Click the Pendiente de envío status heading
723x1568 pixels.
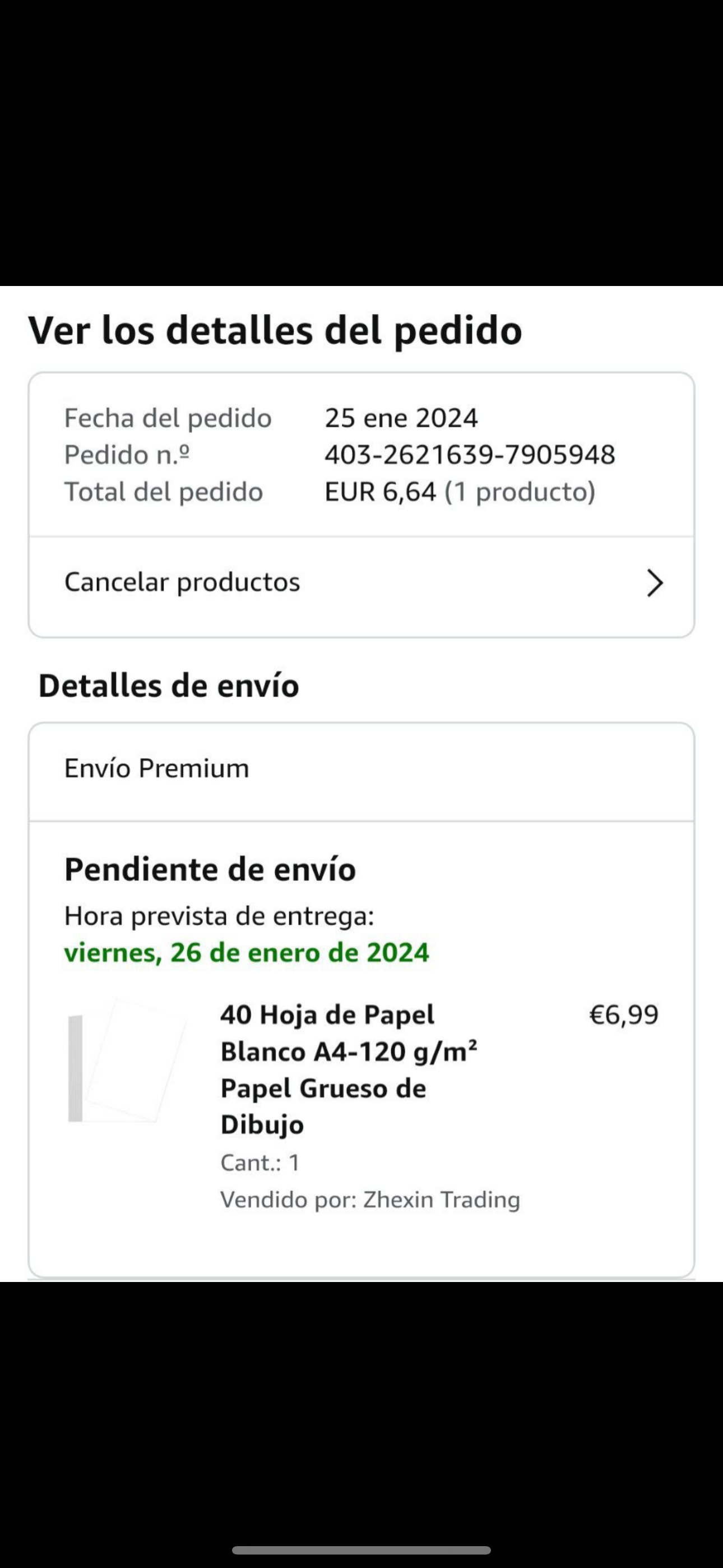click(x=210, y=869)
